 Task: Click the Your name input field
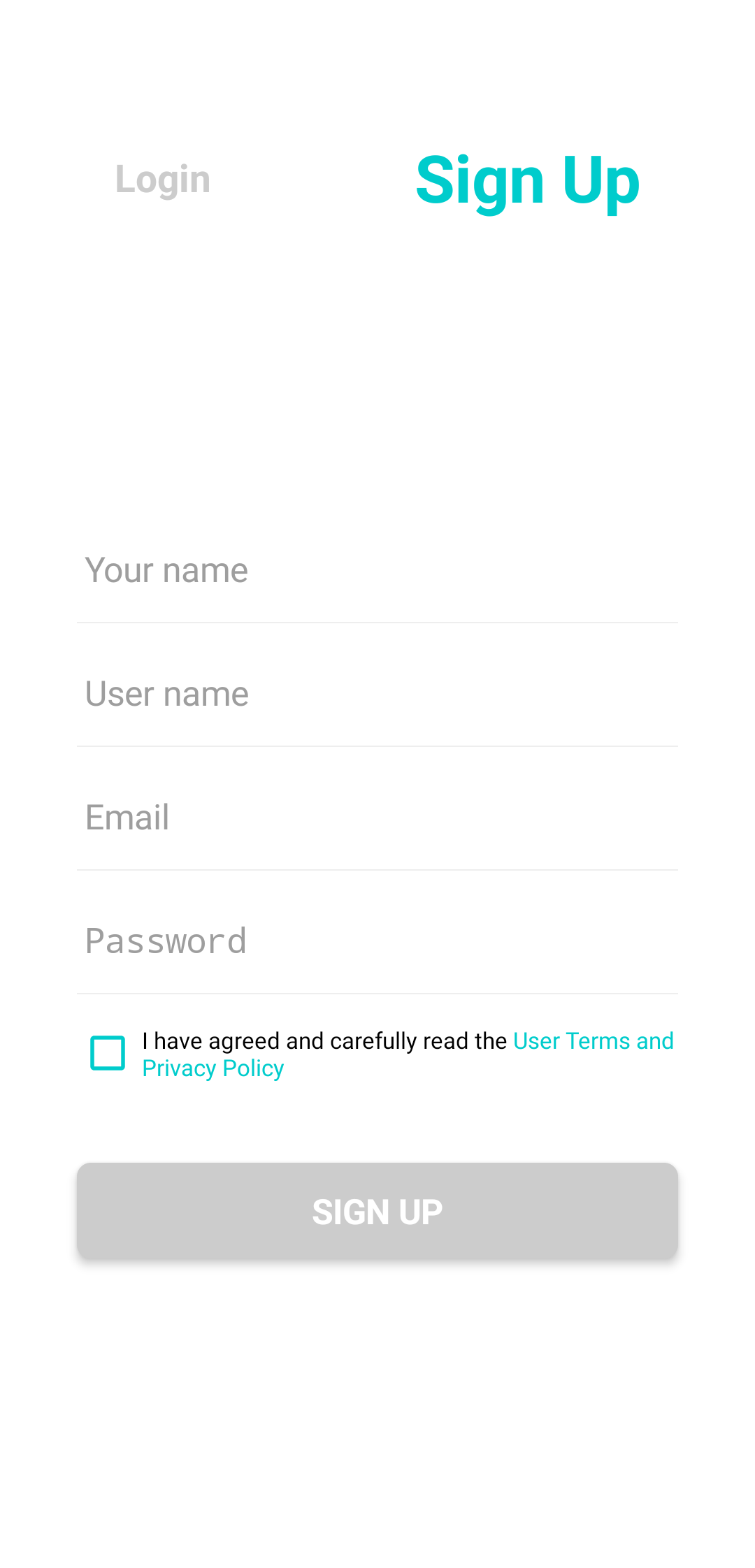(377, 570)
